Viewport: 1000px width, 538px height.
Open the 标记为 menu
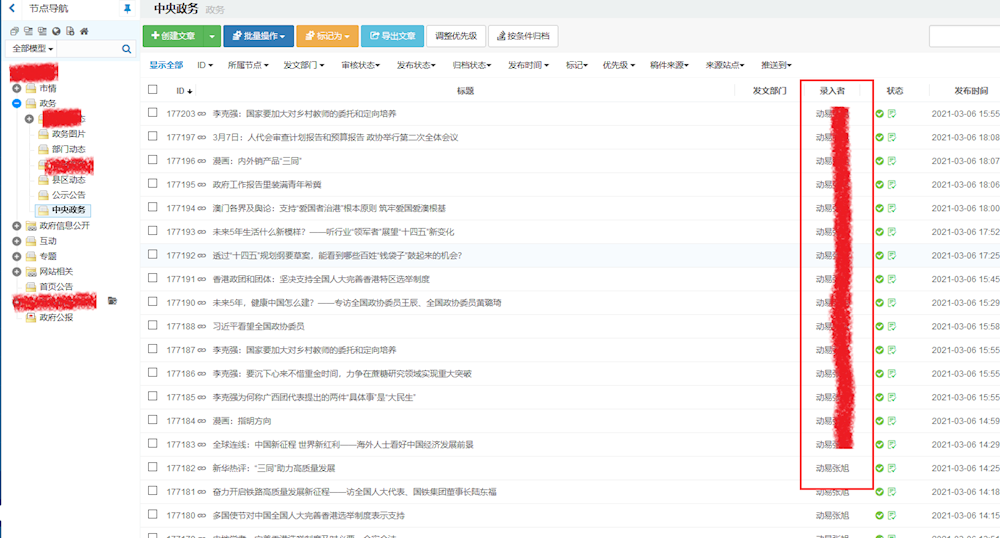[x=328, y=36]
